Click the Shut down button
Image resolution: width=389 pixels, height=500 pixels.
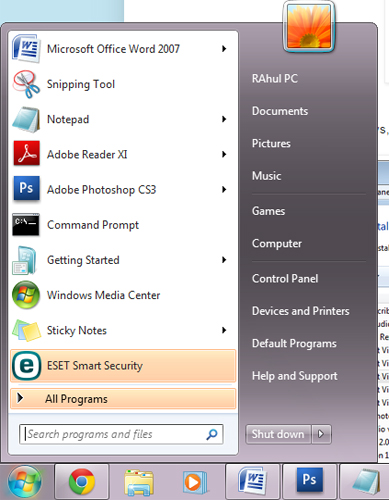[x=278, y=434]
